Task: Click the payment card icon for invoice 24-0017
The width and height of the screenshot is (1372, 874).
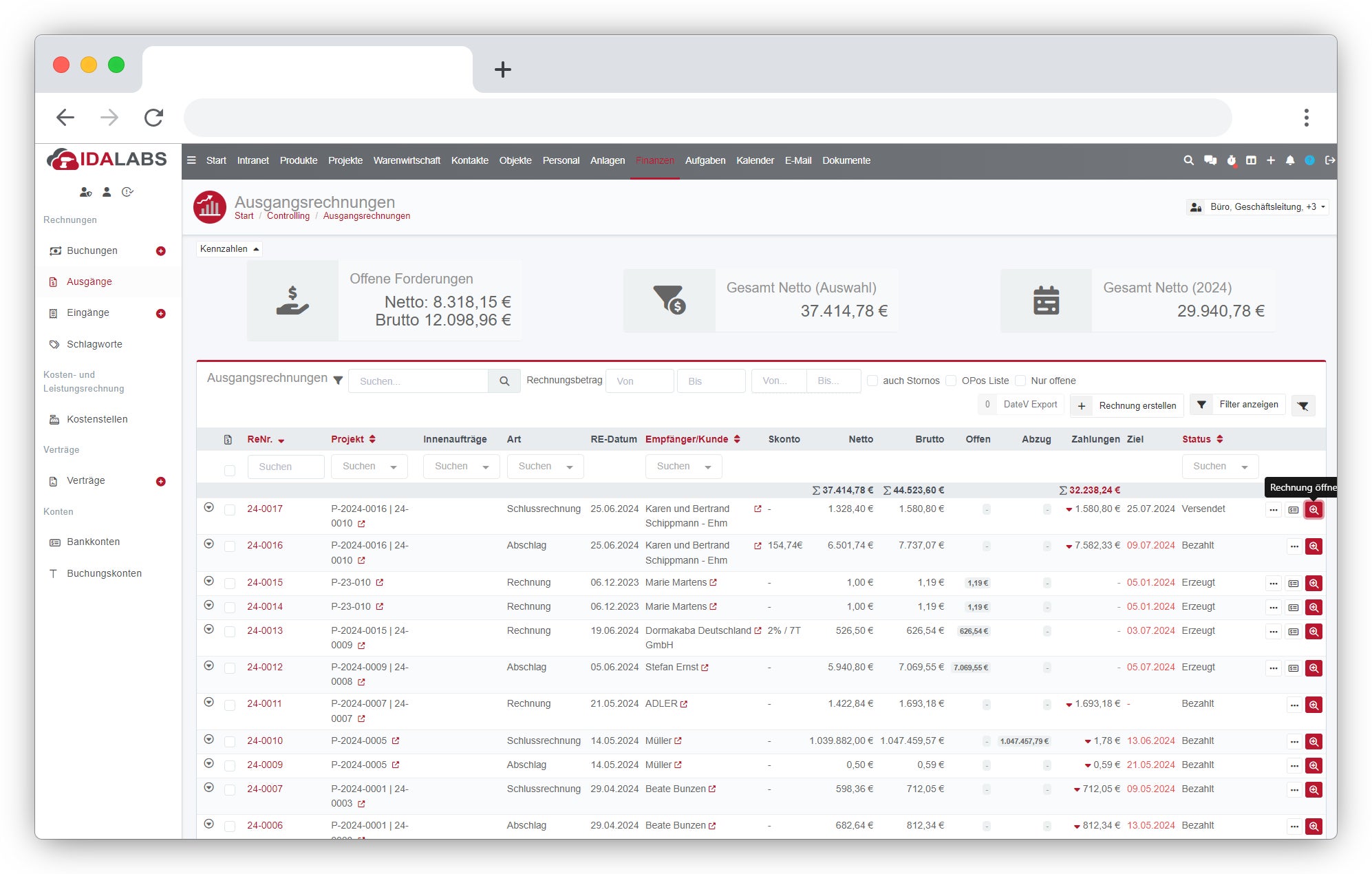Action: 1294,510
